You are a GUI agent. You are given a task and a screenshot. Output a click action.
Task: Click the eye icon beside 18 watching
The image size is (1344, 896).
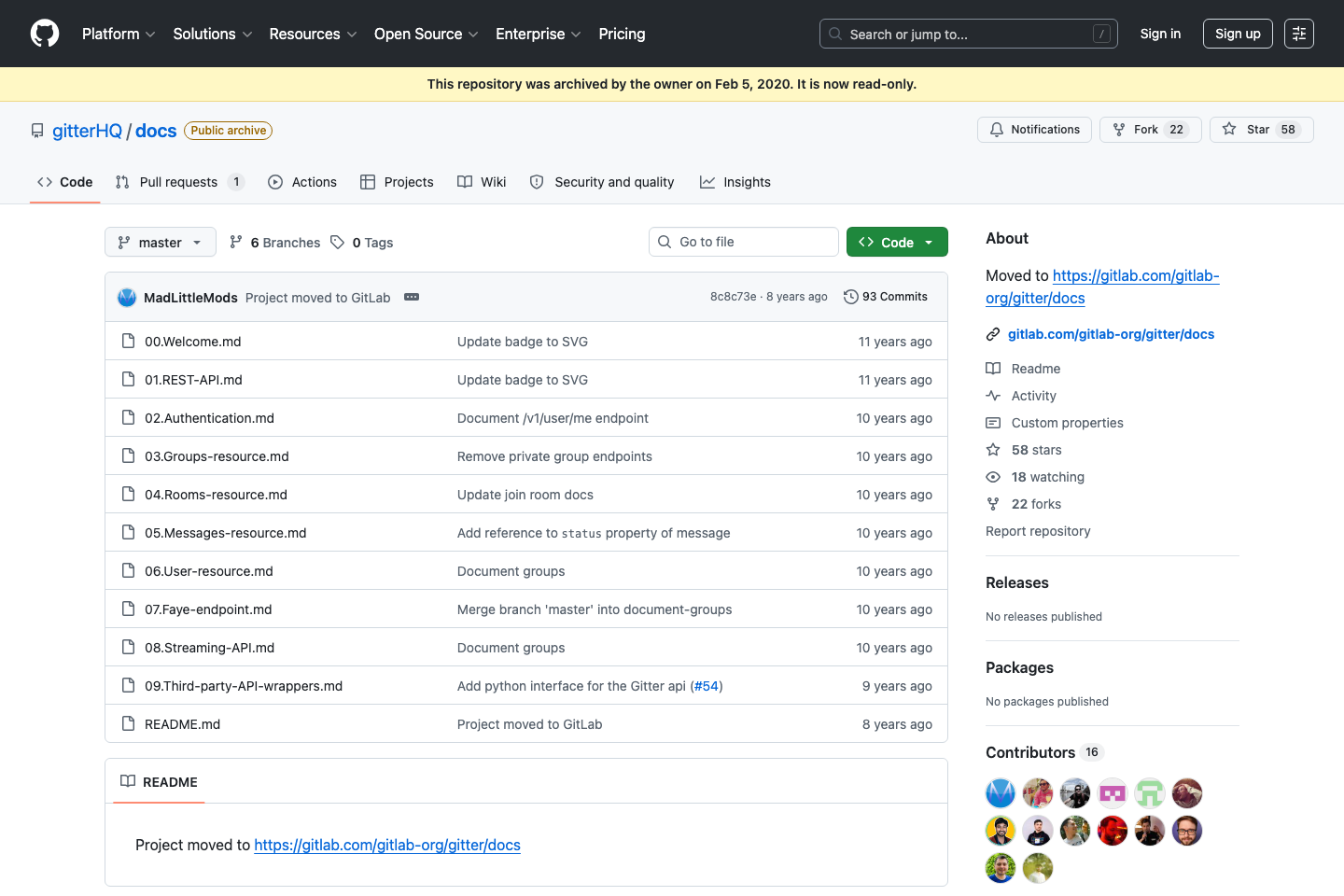tap(993, 477)
